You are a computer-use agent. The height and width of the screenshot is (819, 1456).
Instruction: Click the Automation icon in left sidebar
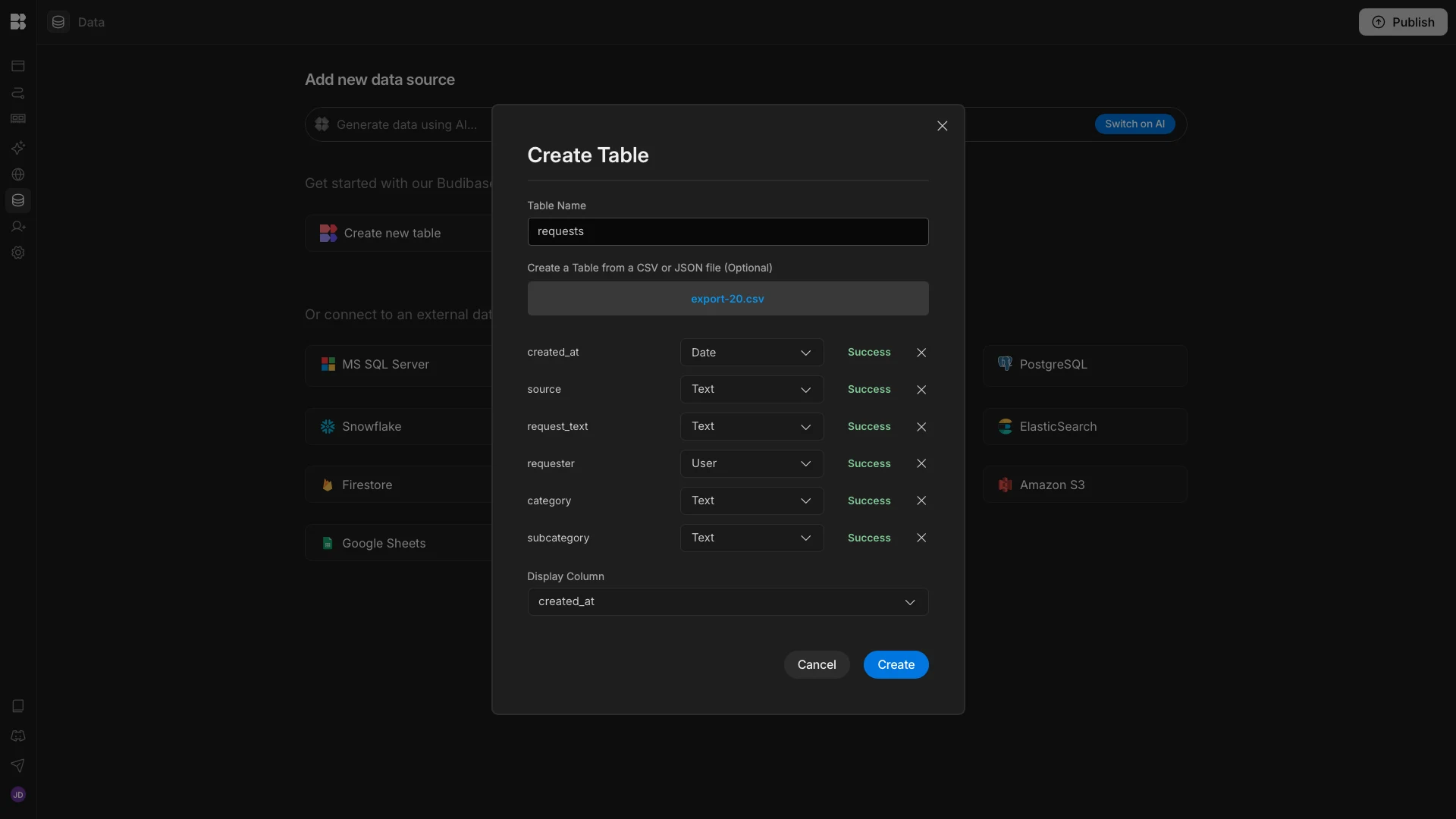(x=18, y=93)
